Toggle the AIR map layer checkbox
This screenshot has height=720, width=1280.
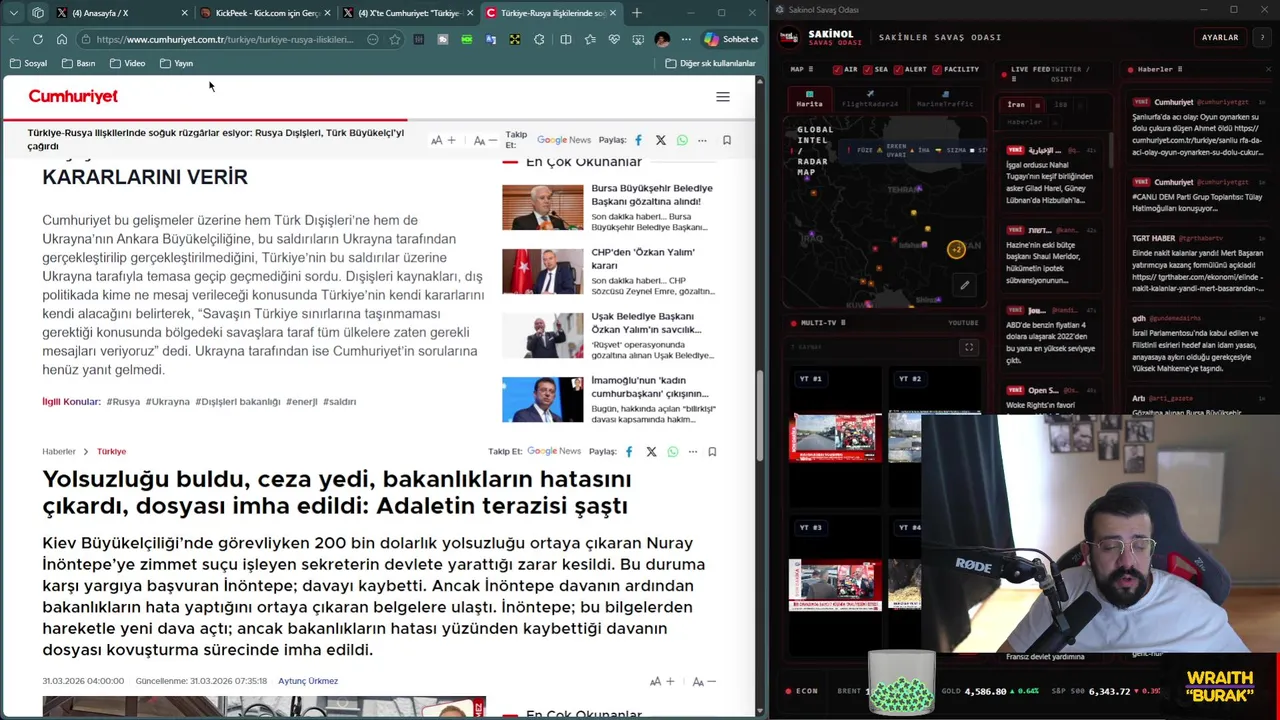(837, 70)
